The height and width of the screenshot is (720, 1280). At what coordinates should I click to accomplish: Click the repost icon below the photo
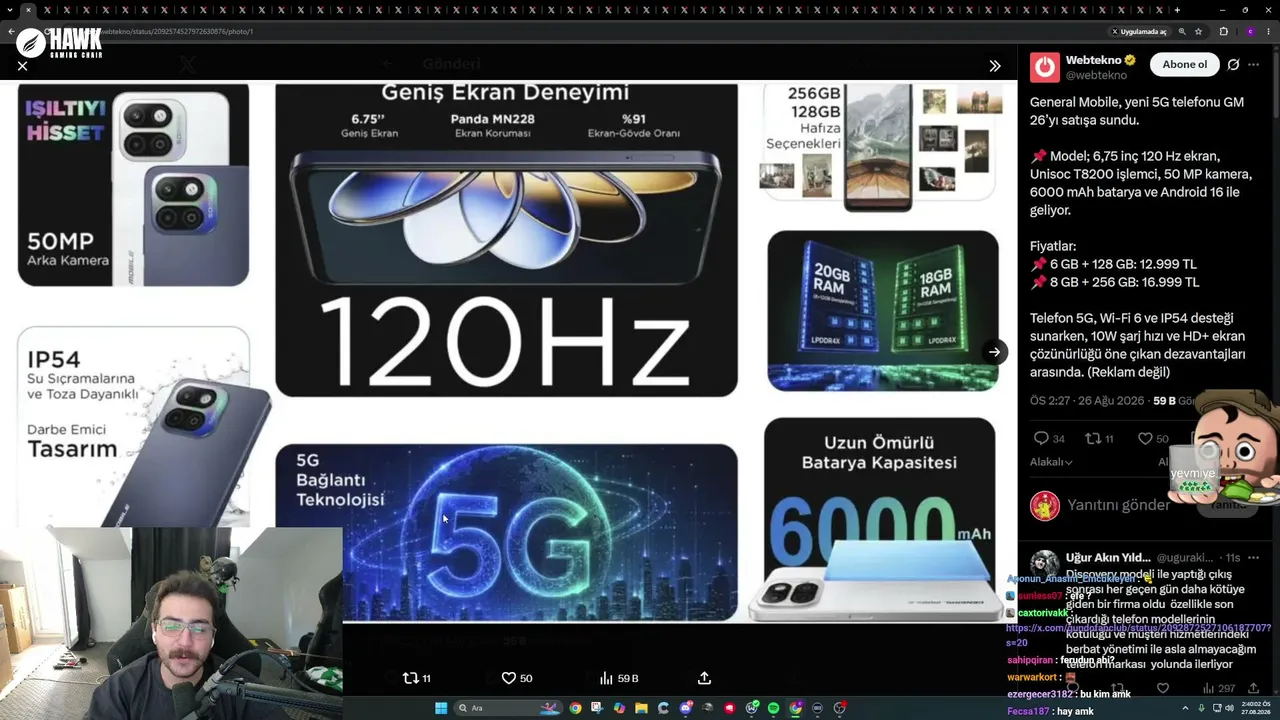click(410, 678)
